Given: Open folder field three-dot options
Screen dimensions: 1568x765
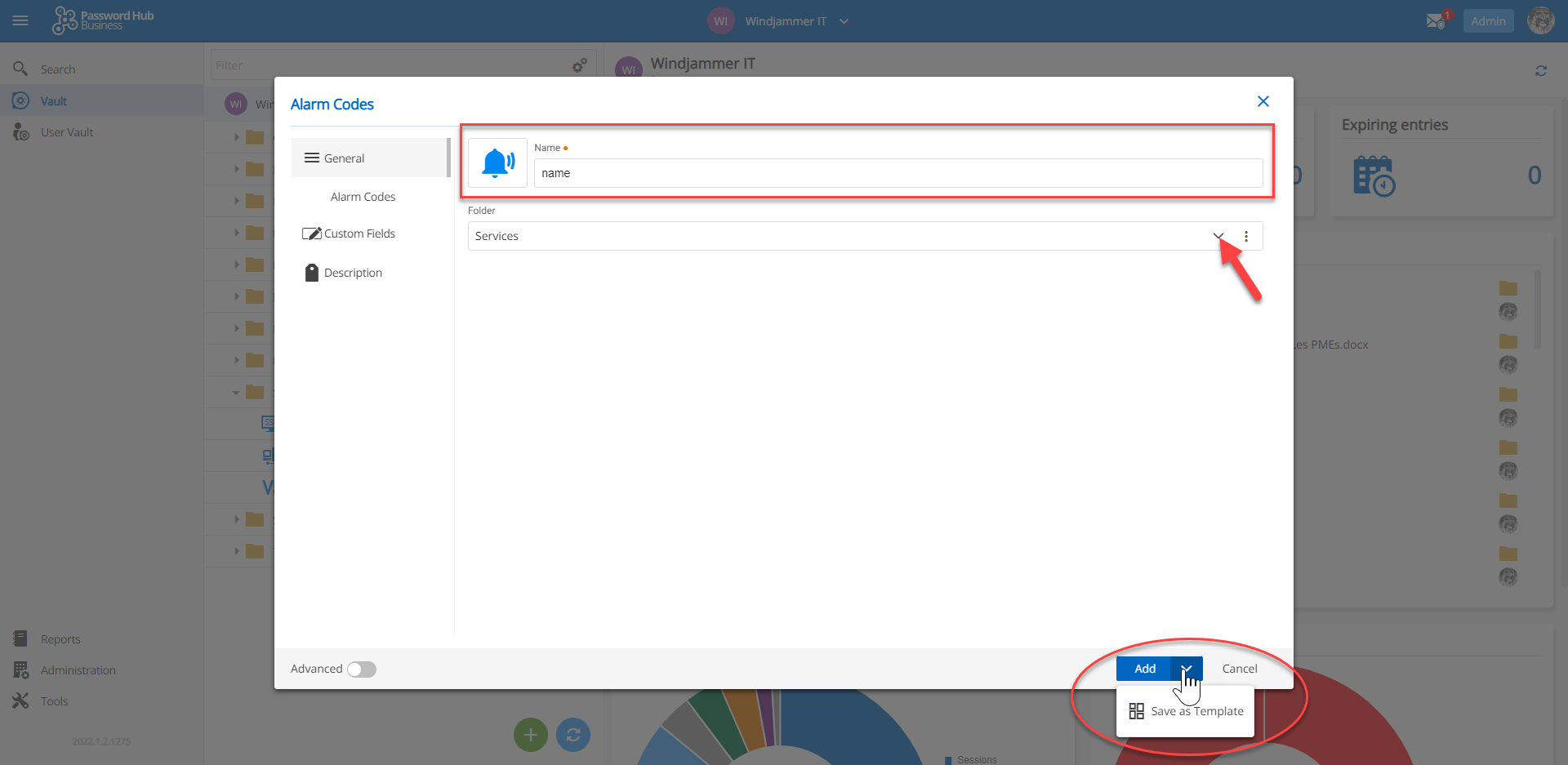Looking at the screenshot, I should [1246, 236].
